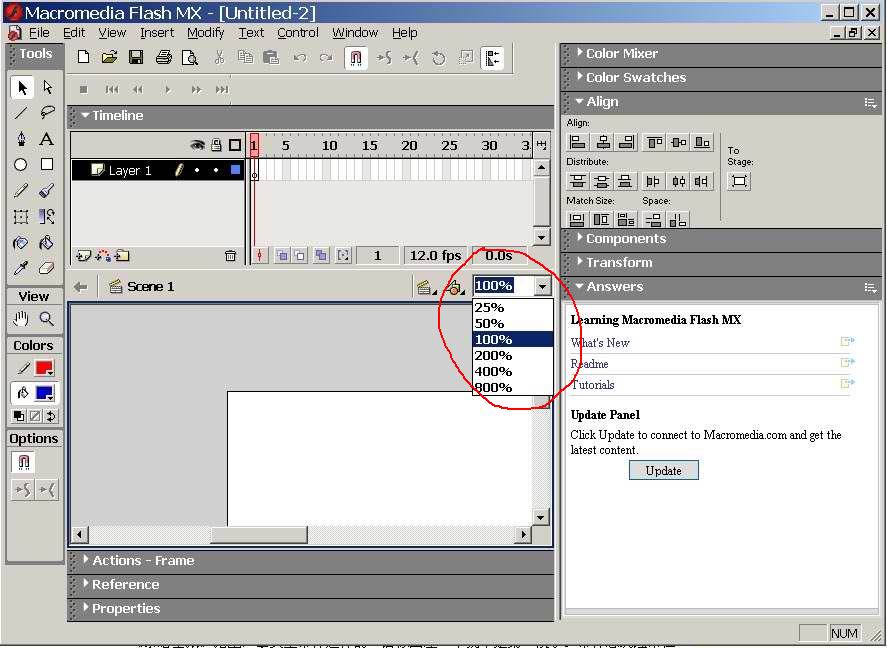Expand the Color Mixer panel
The image size is (887, 648).
pos(580,52)
